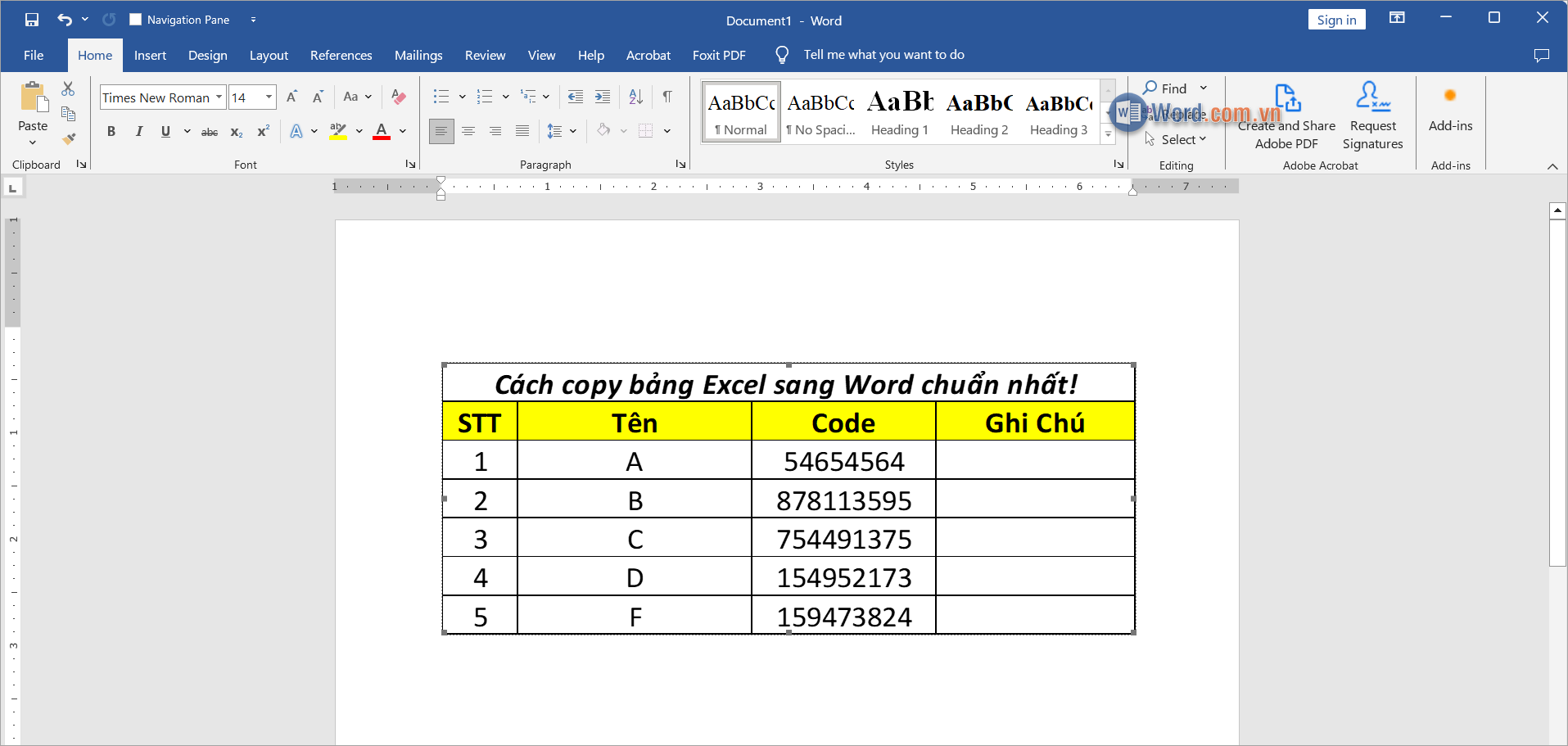Image resolution: width=1568 pixels, height=746 pixels.
Task: Clear all formatting with the eraser icon
Action: coord(399,97)
